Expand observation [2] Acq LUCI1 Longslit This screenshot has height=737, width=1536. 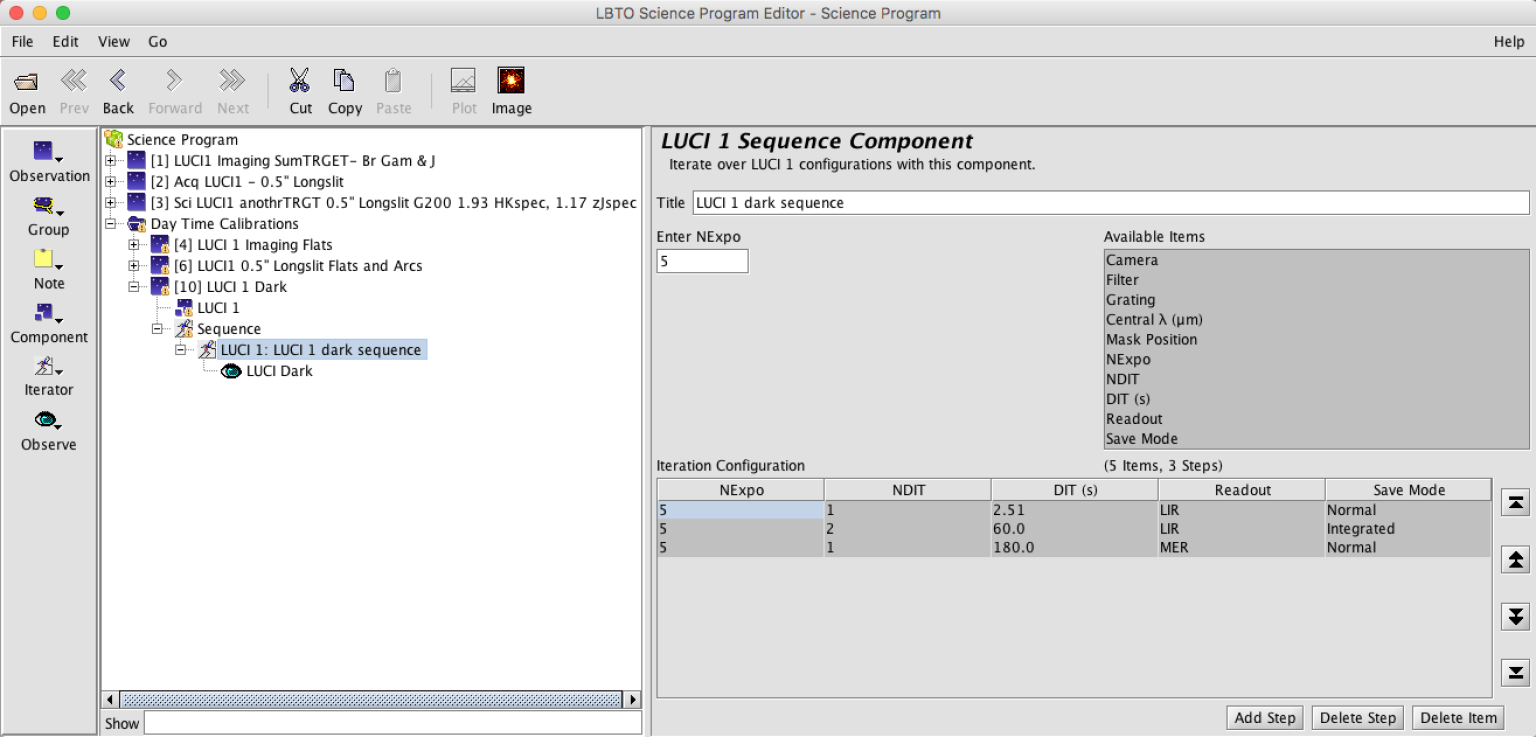point(110,182)
